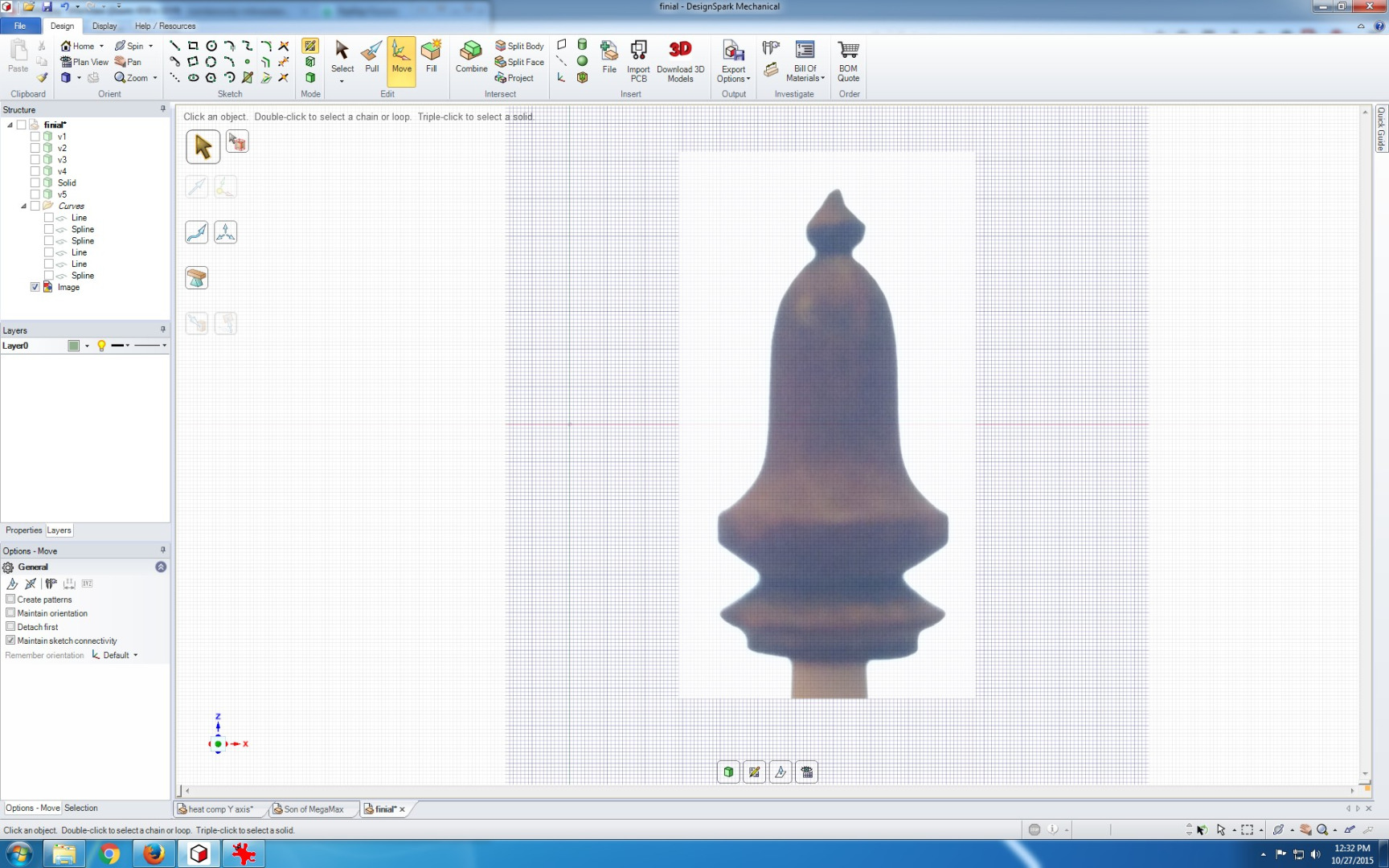
Task: Collapse the finial root node
Action: pyautogui.click(x=10, y=125)
